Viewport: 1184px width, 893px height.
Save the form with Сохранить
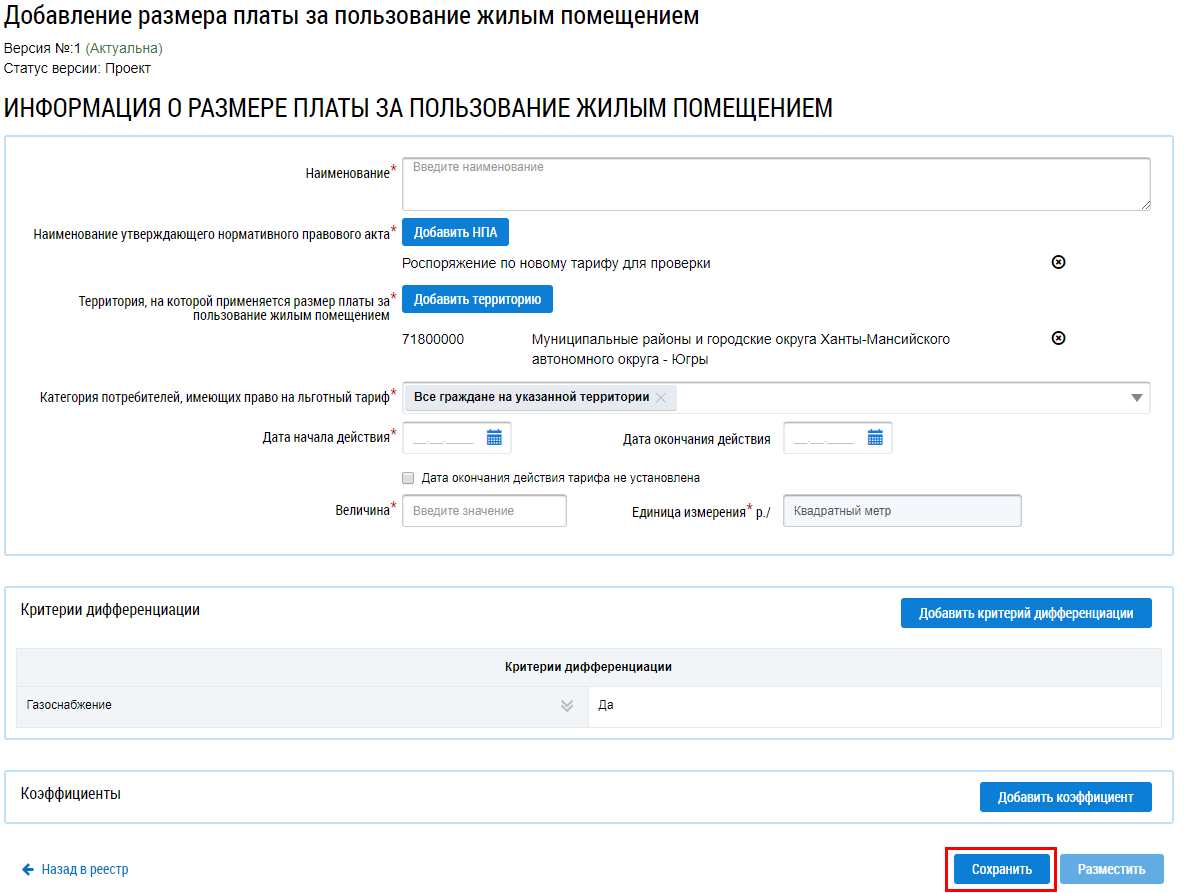1001,869
